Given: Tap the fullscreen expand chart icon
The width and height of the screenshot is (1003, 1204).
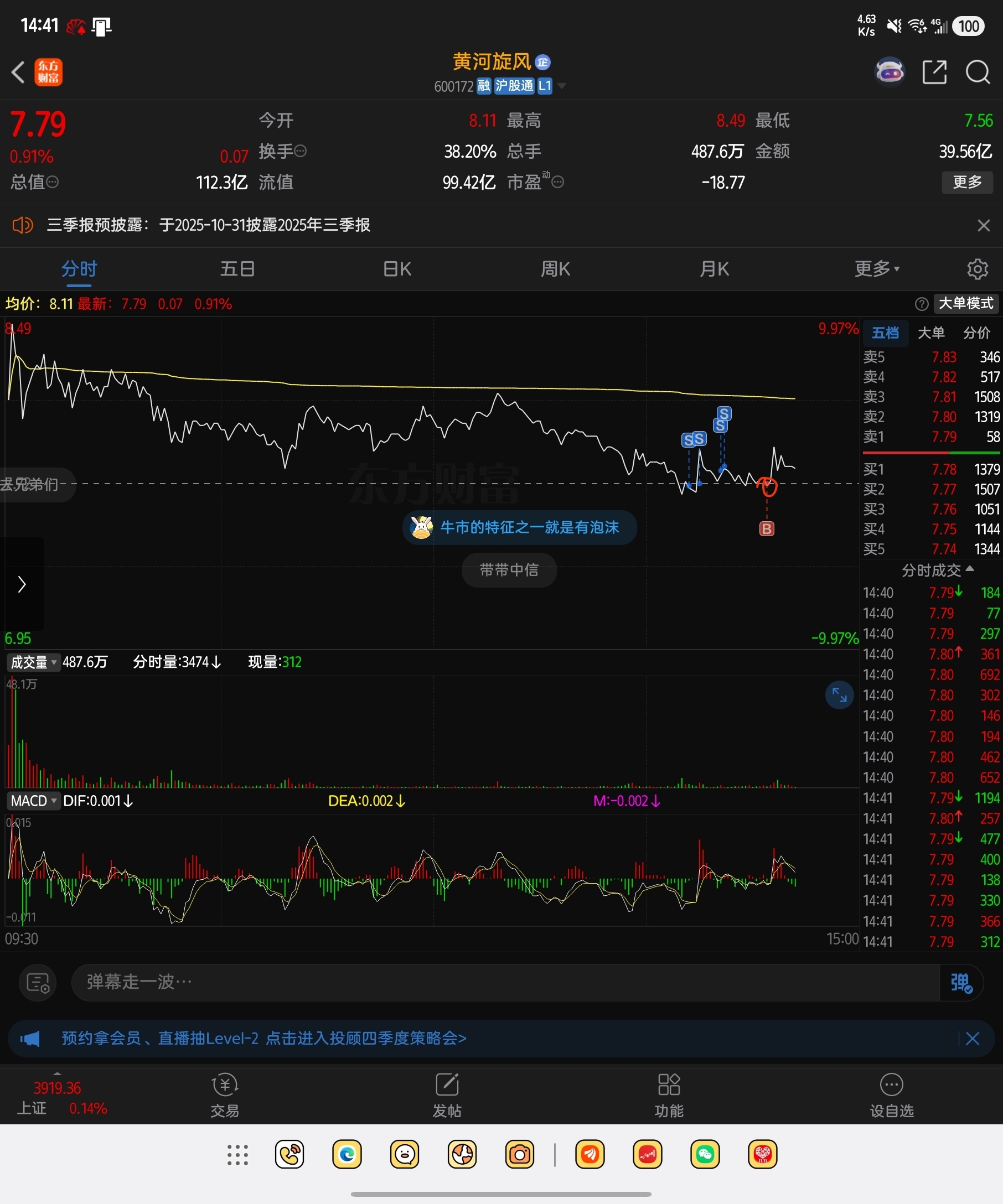Looking at the screenshot, I should coord(840,695).
